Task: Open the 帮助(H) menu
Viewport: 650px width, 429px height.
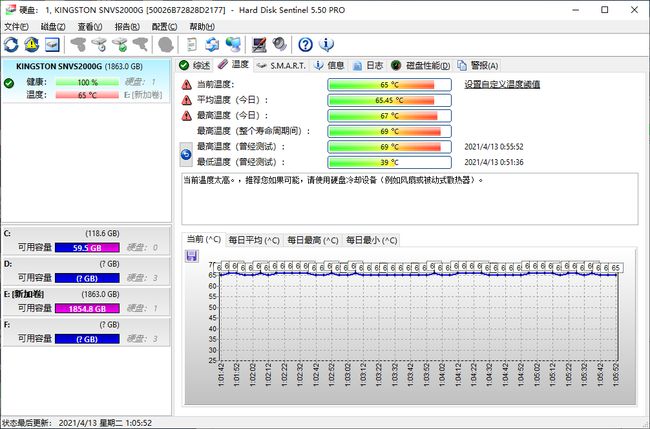Action: [x=202, y=27]
